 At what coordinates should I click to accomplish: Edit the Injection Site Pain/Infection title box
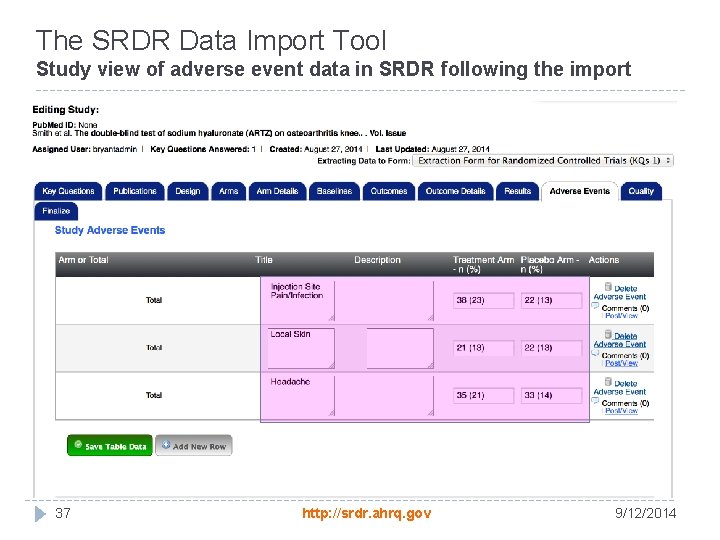tap(301, 301)
